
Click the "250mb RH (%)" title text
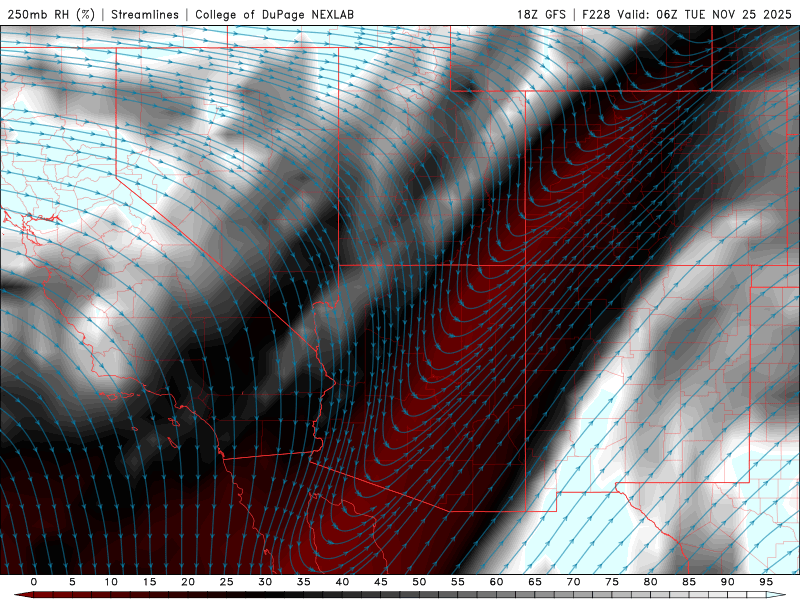click(x=51, y=14)
